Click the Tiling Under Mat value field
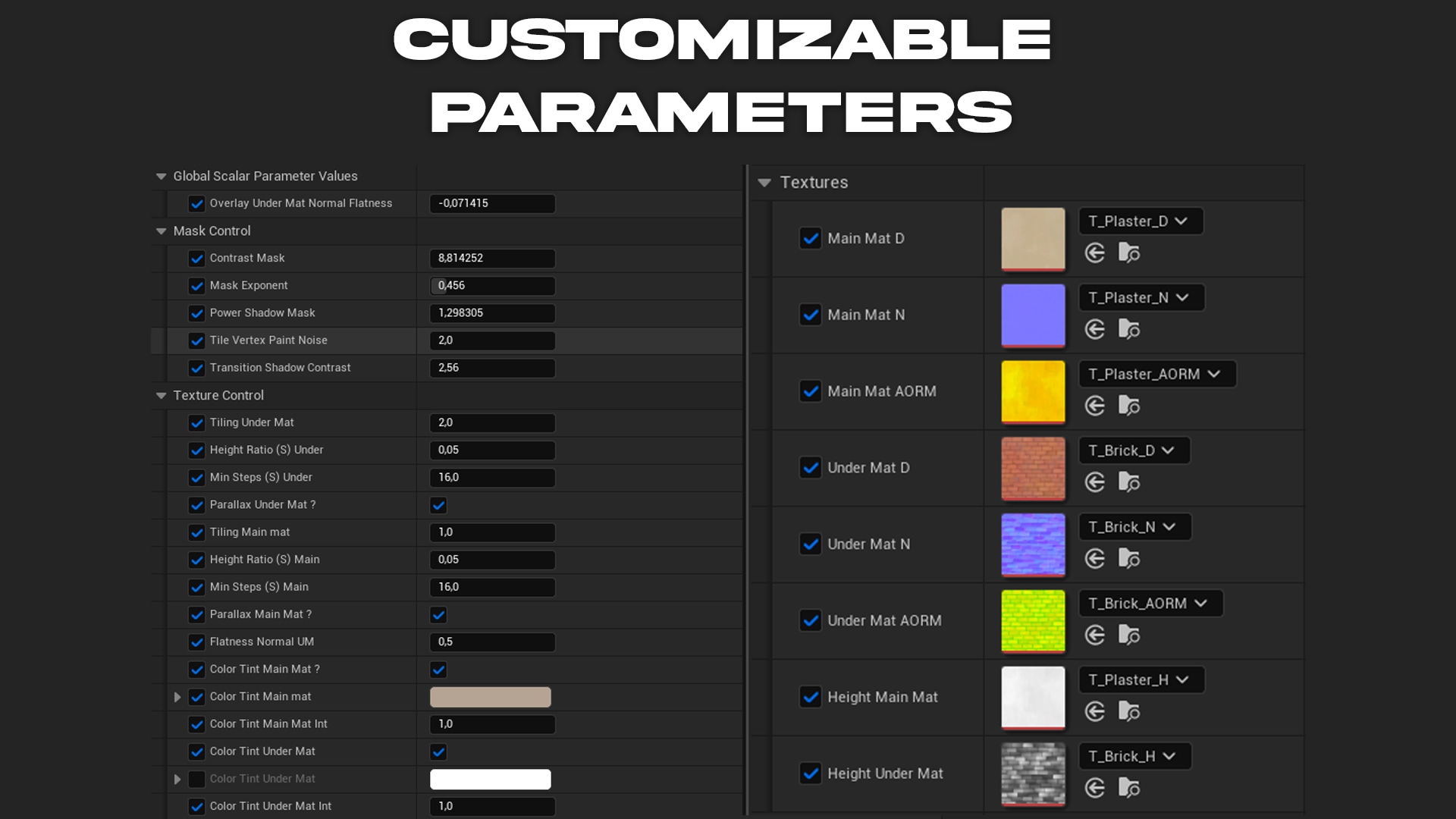The image size is (1456, 819). [492, 422]
